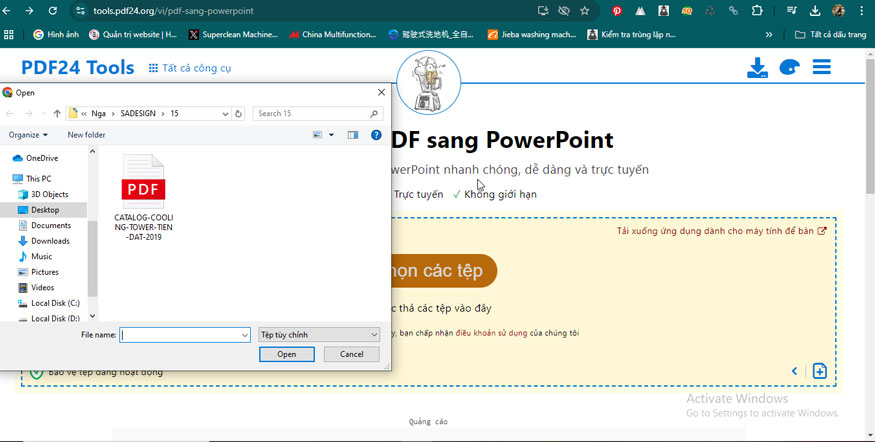The image size is (875, 442).
Task: Open the browser extensions puzzle icon
Action: [757, 11]
